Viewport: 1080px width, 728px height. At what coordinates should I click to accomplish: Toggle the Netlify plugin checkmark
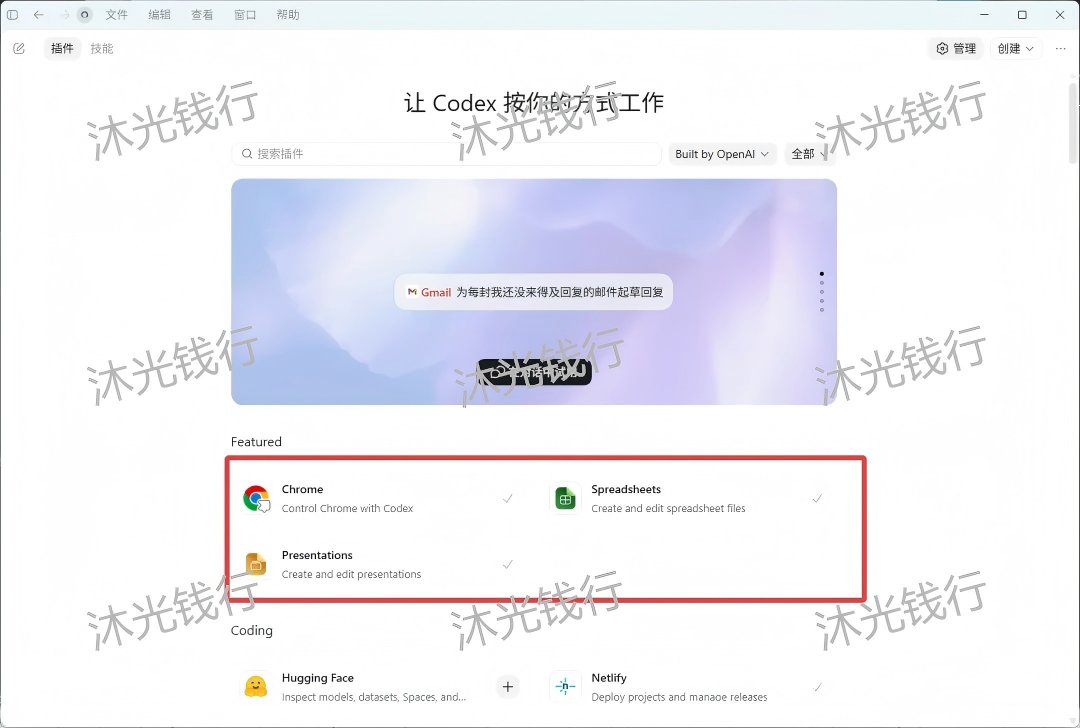coord(817,687)
